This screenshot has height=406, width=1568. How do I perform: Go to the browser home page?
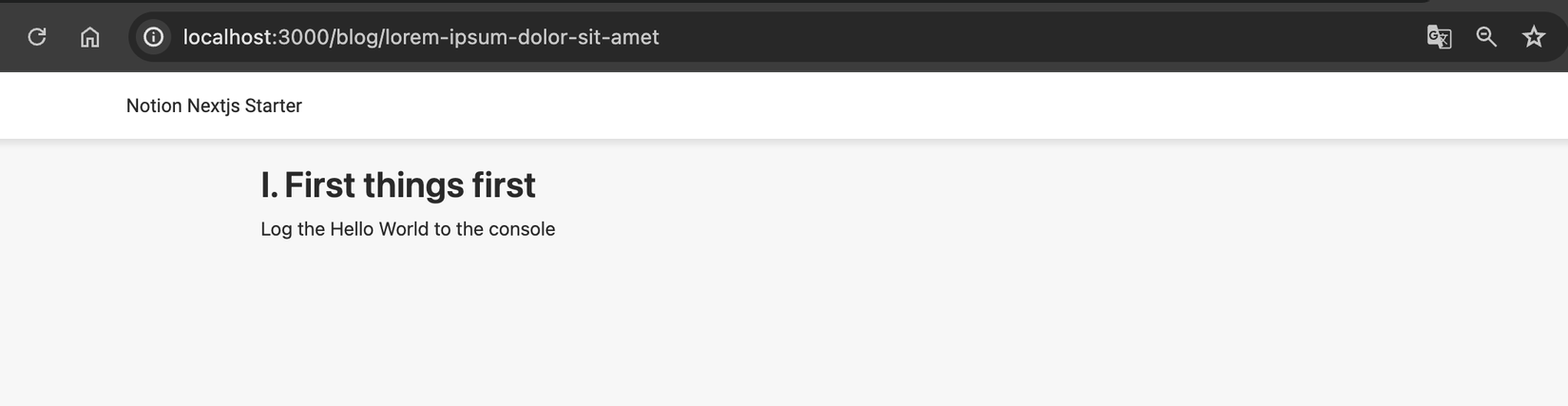90,37
